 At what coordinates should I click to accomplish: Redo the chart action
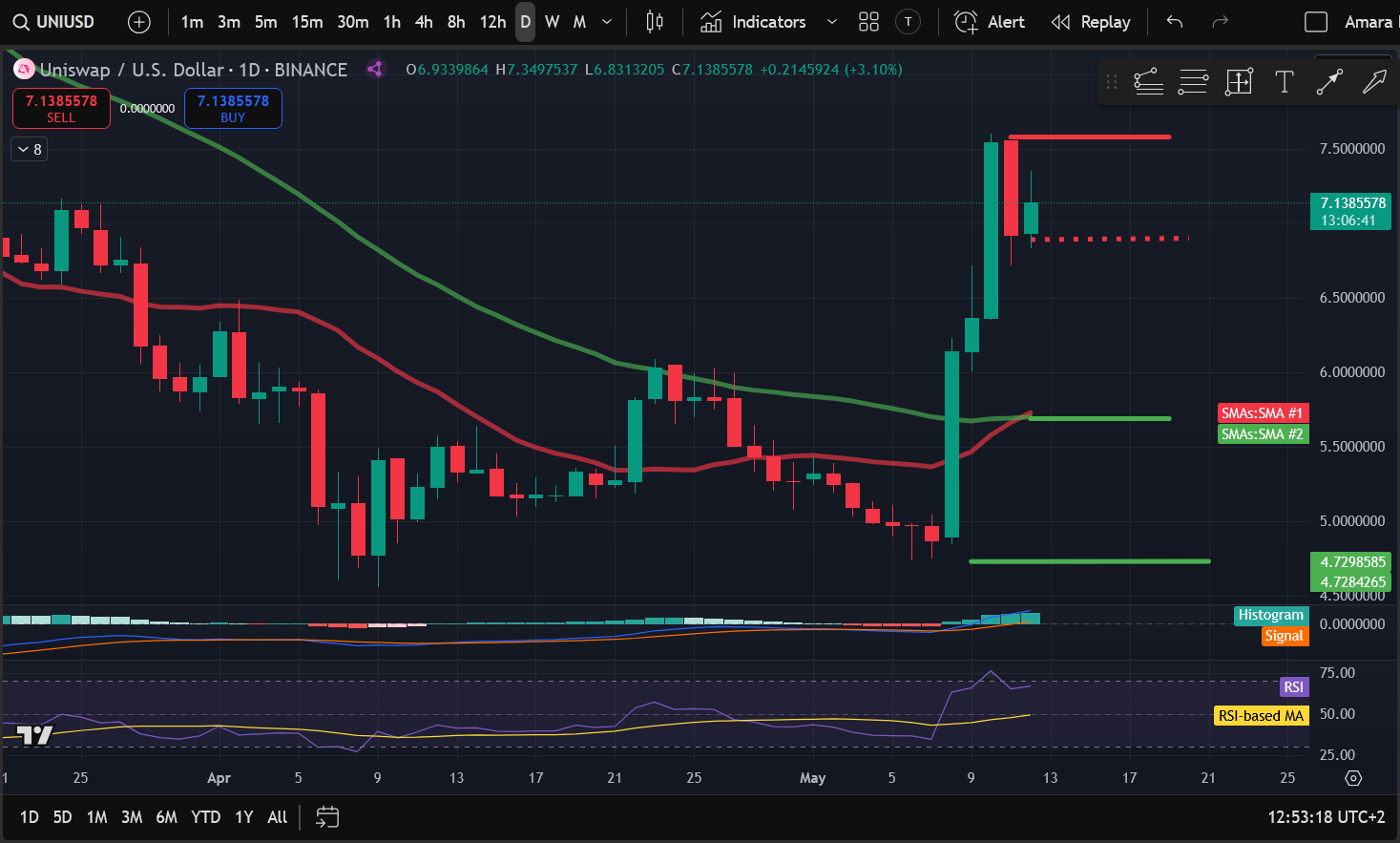tap(1219, 21)
